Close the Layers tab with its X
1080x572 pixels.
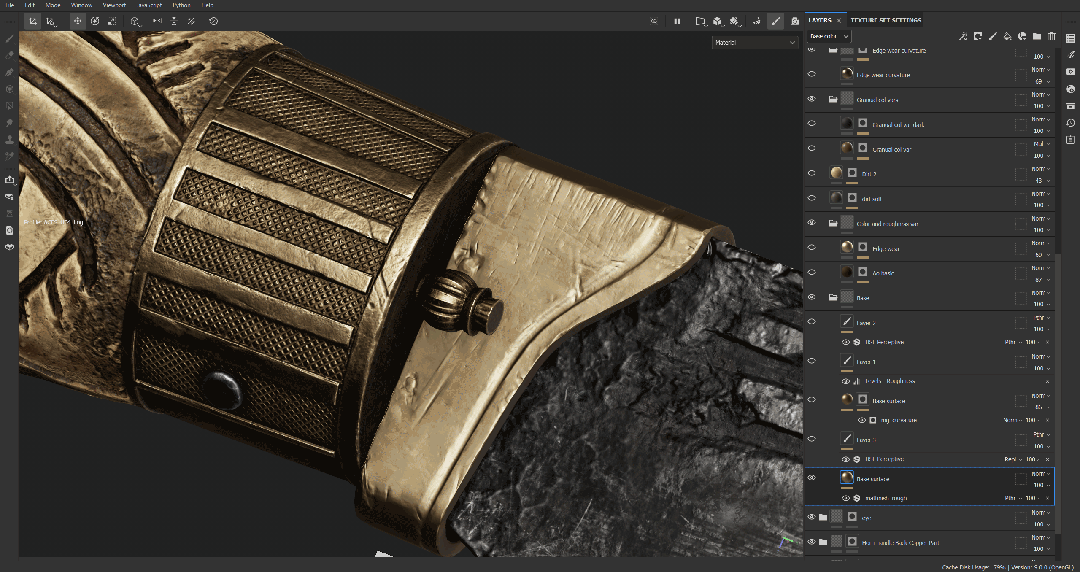(x=839, y=20)
